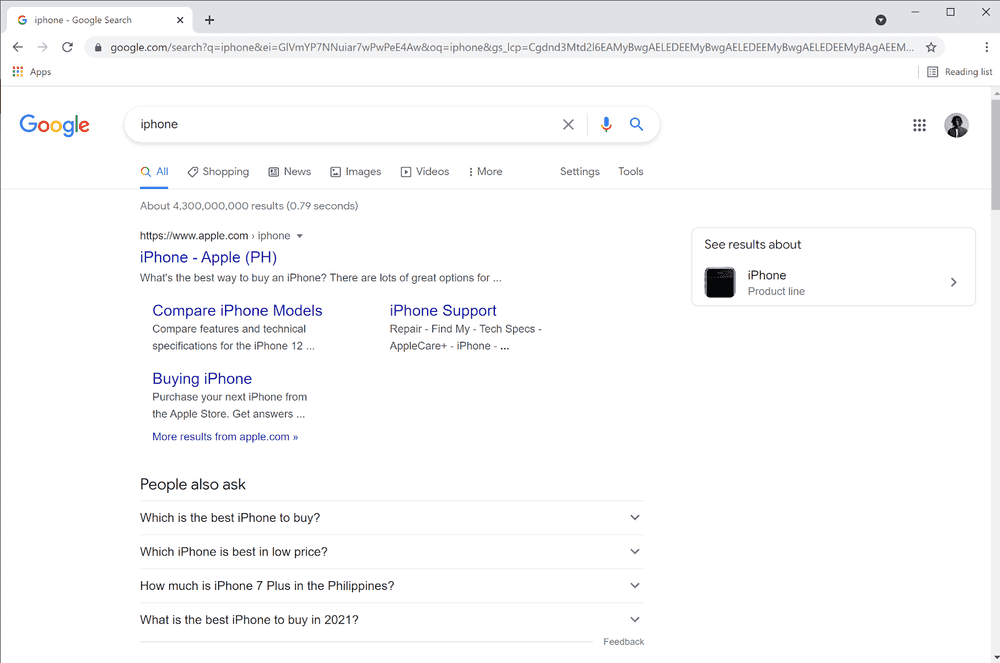Click the iPhone product thumbnail image
1000x663 pixels.
[x=720, y=282]
